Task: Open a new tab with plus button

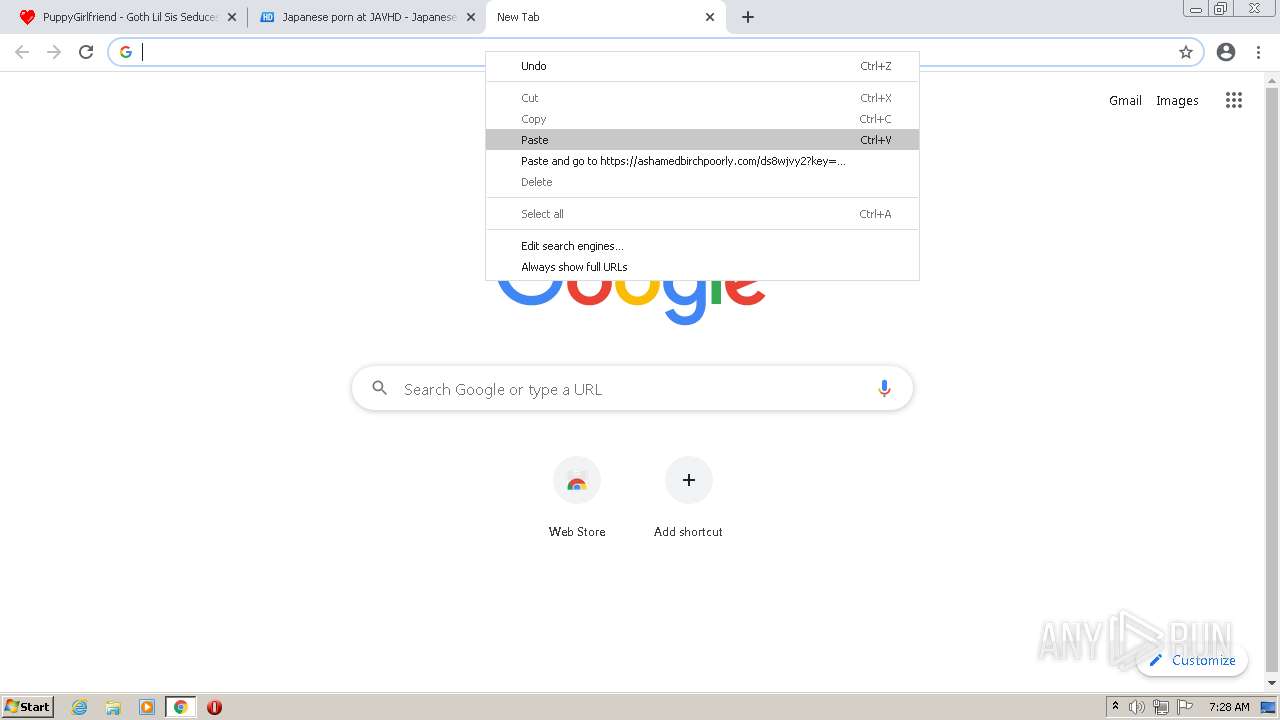Action: tap(748, 17)
